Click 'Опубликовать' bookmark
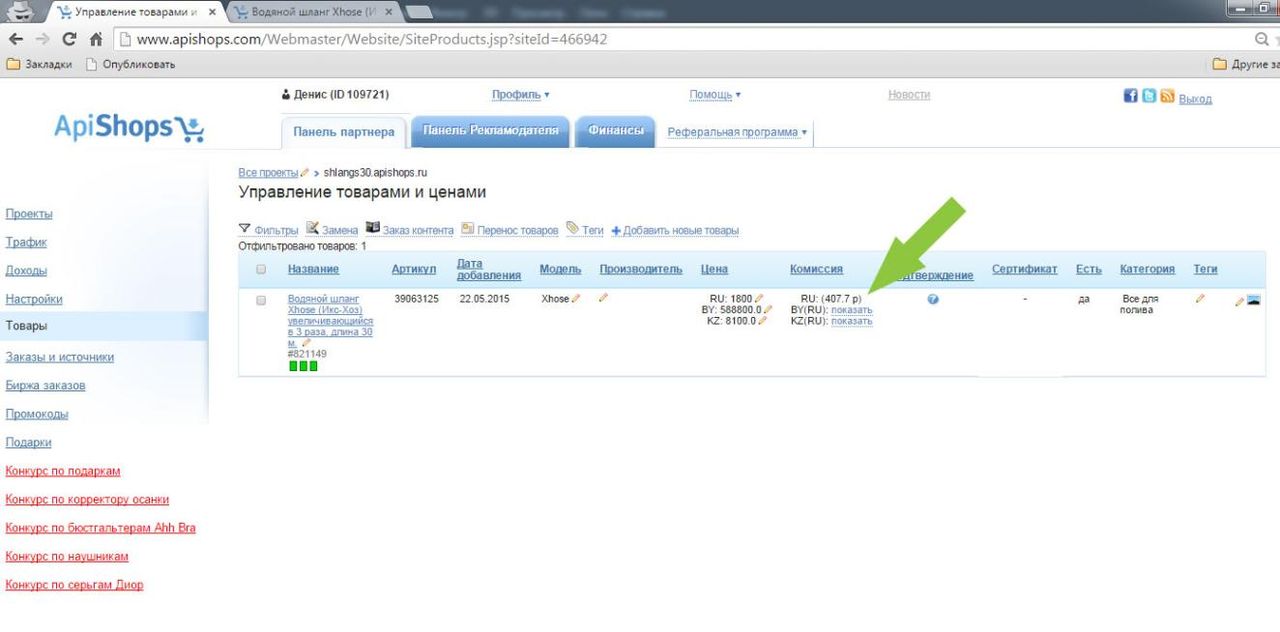Viewport: 1280px width, 632px height. (x=131, y=64)
